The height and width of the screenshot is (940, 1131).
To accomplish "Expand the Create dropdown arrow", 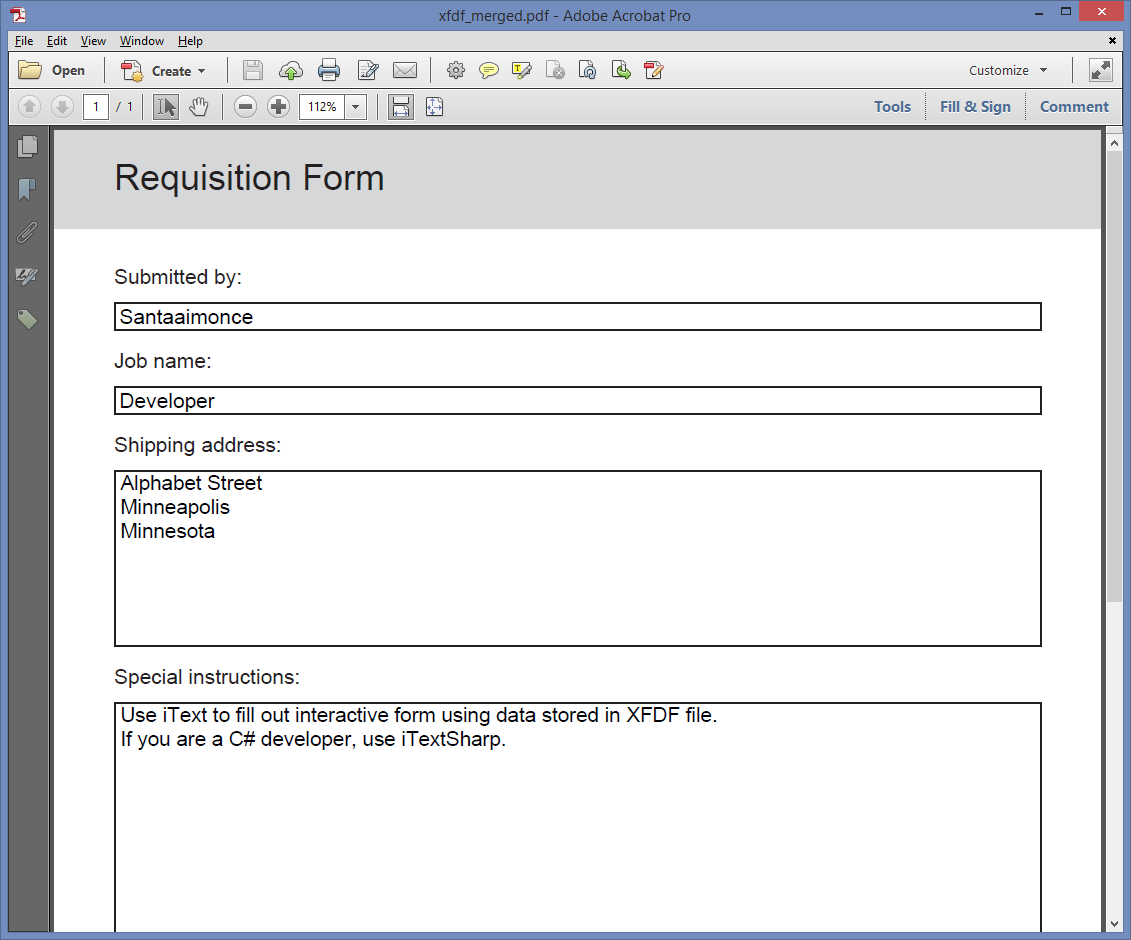I will coord(202,71).
